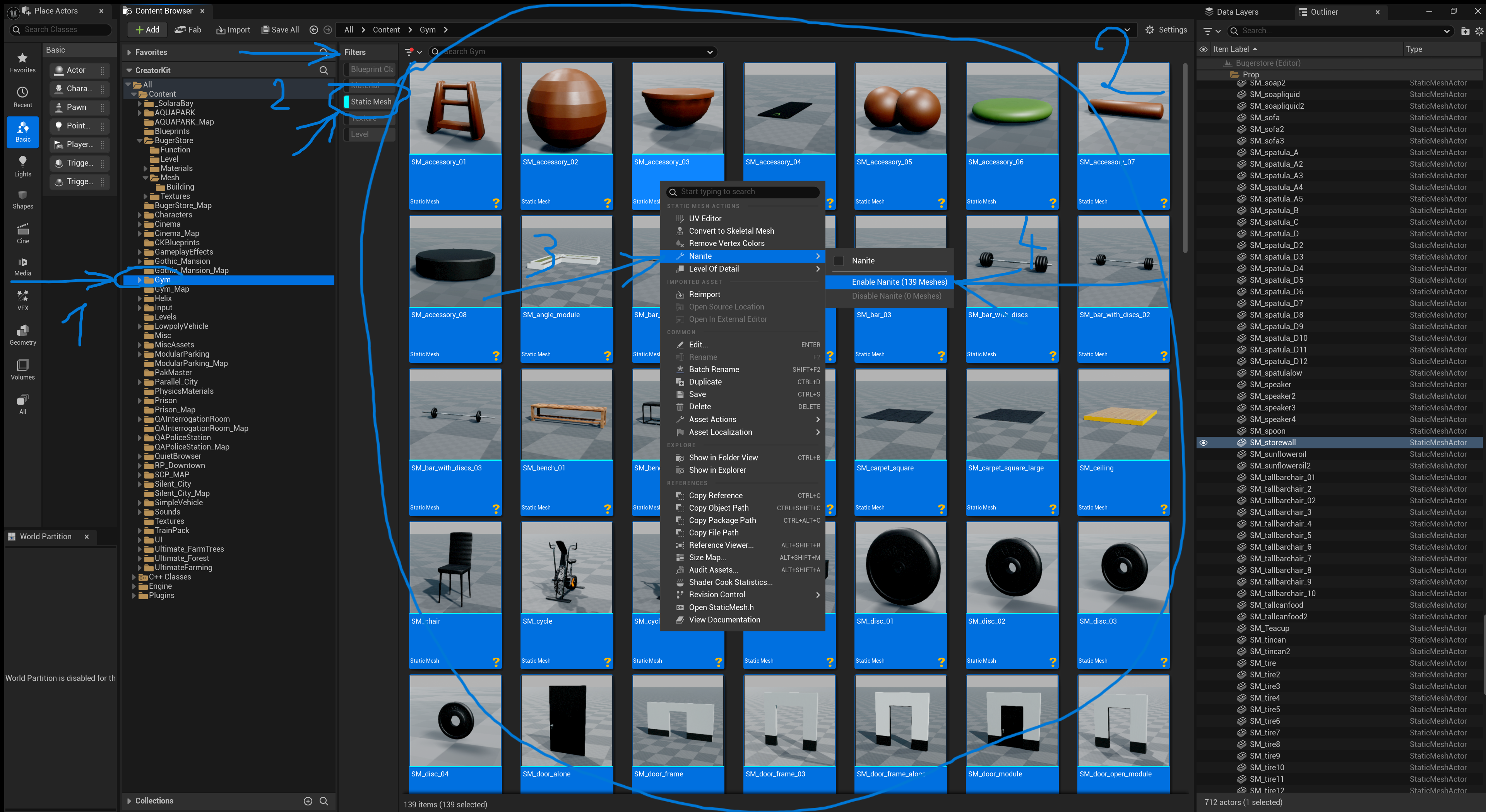Toggle visibility of SM_storewall in the Outliner
Screen dimensions: 1486x812
tap(1204, 442)
